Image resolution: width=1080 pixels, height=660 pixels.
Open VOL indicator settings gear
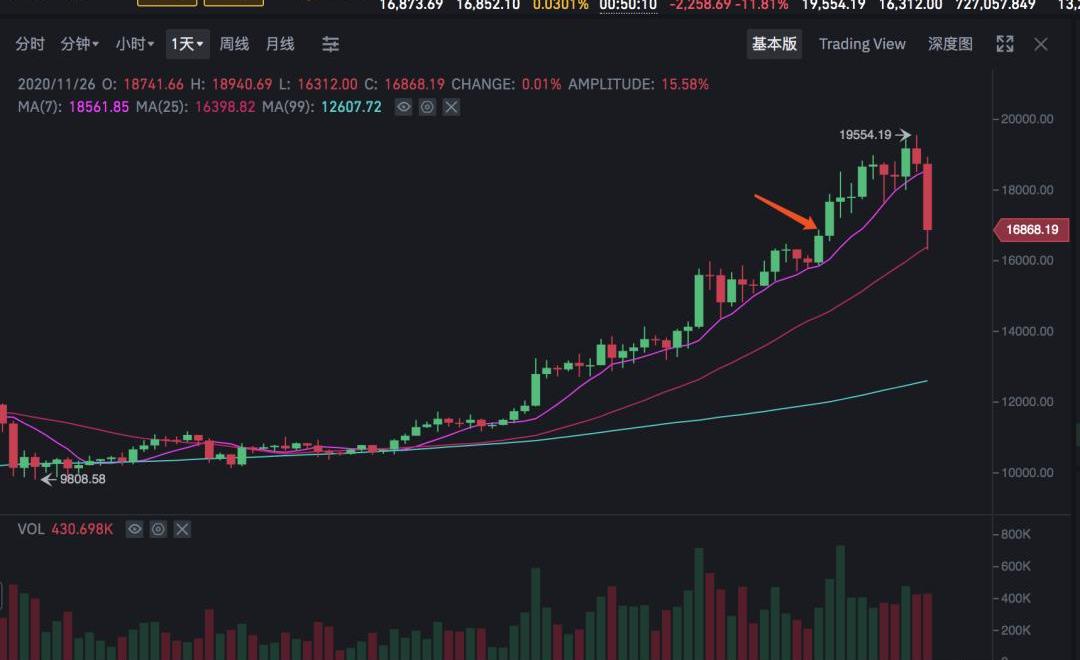pos(157,529)
